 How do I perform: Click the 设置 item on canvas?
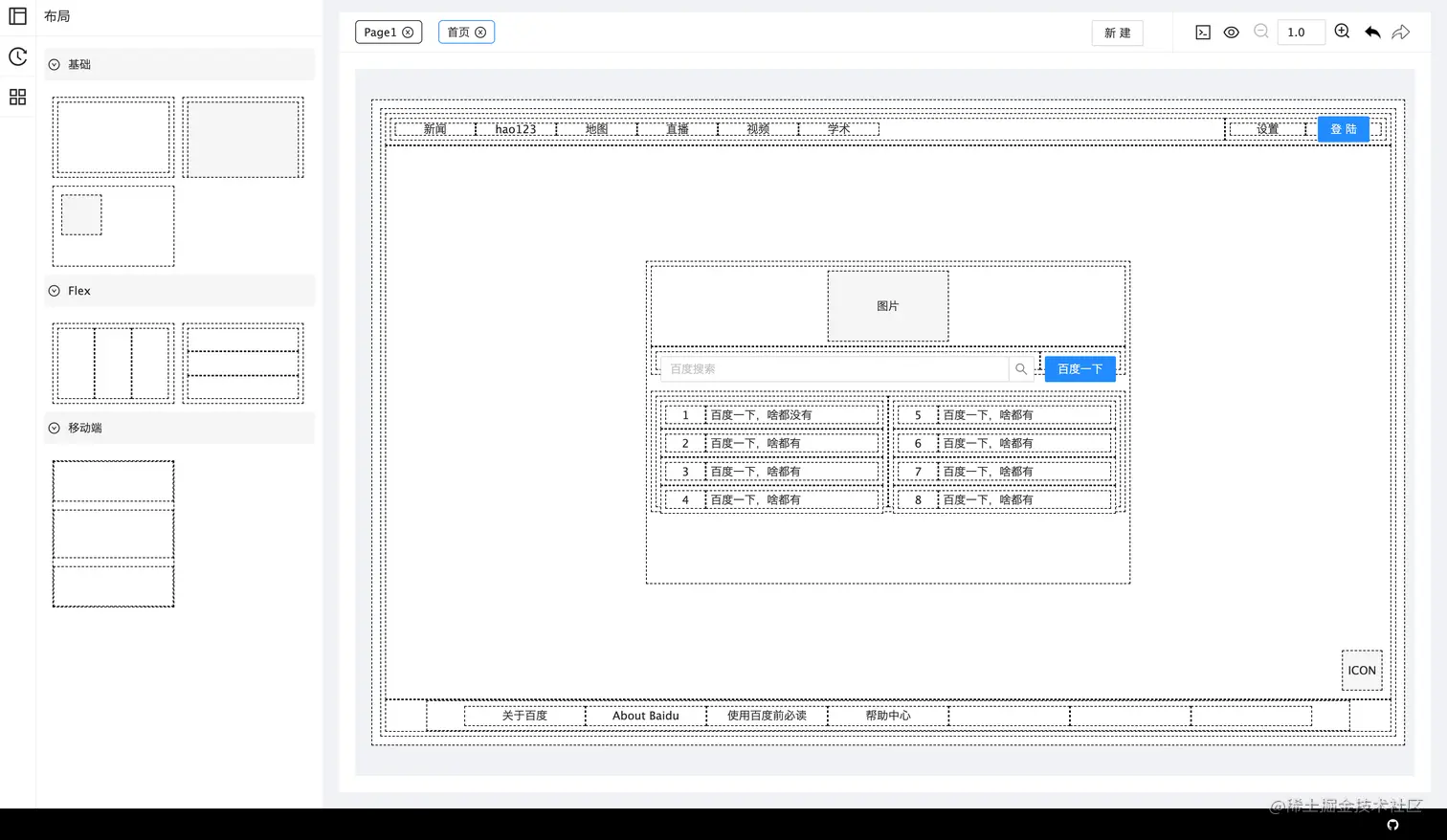pos(1268,129)
